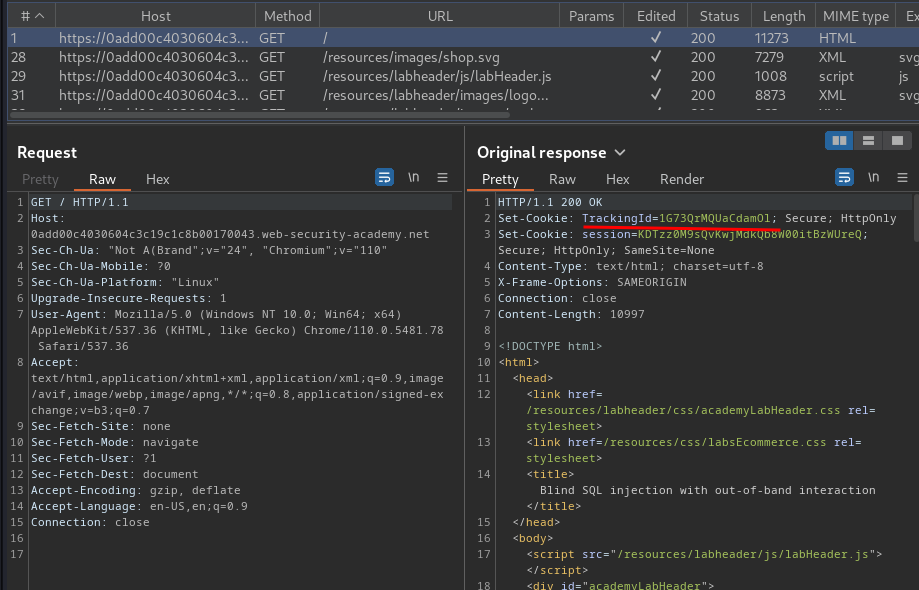Select the row for /resources/labheader/js/labHeader.js
The image size is (919, 590).
pyautogui.click(x=463, y=76)
